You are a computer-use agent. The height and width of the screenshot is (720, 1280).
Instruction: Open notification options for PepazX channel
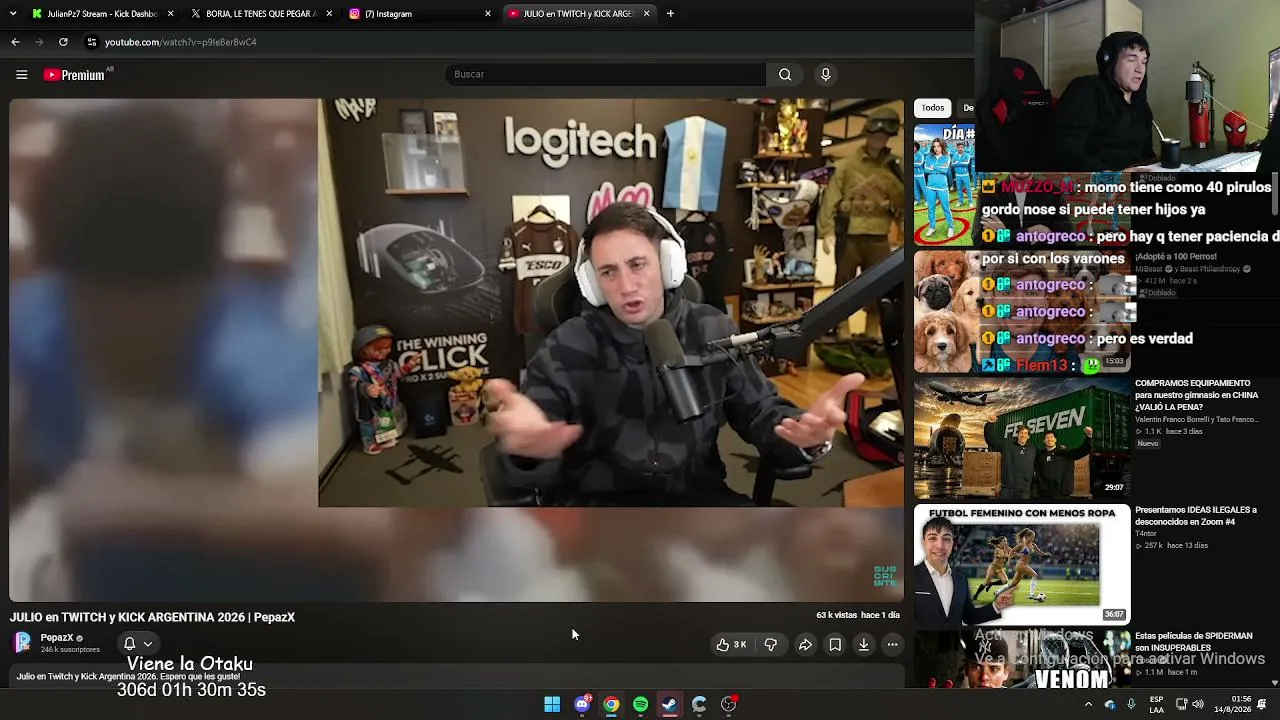(x=137, y=644)
